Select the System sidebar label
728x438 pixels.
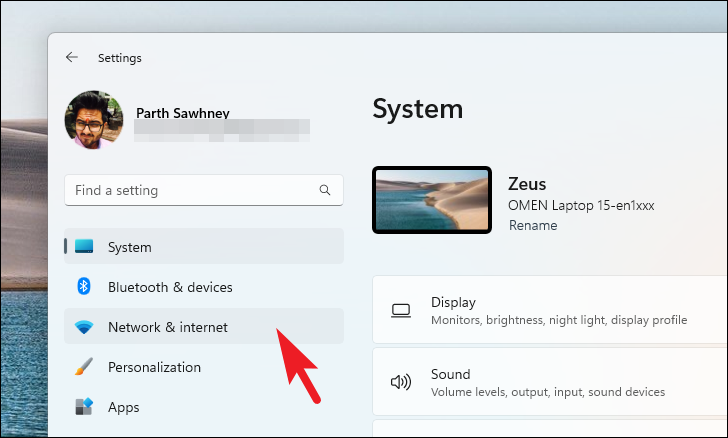coord(130,247)
